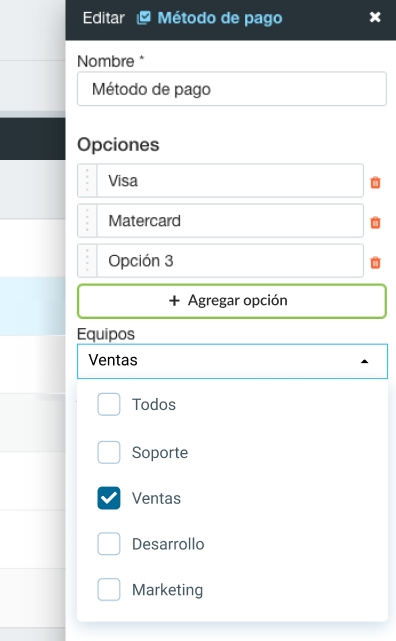Check the Todos checkbox
This screenshot has height=641, width=396.
tap(109, 404)
